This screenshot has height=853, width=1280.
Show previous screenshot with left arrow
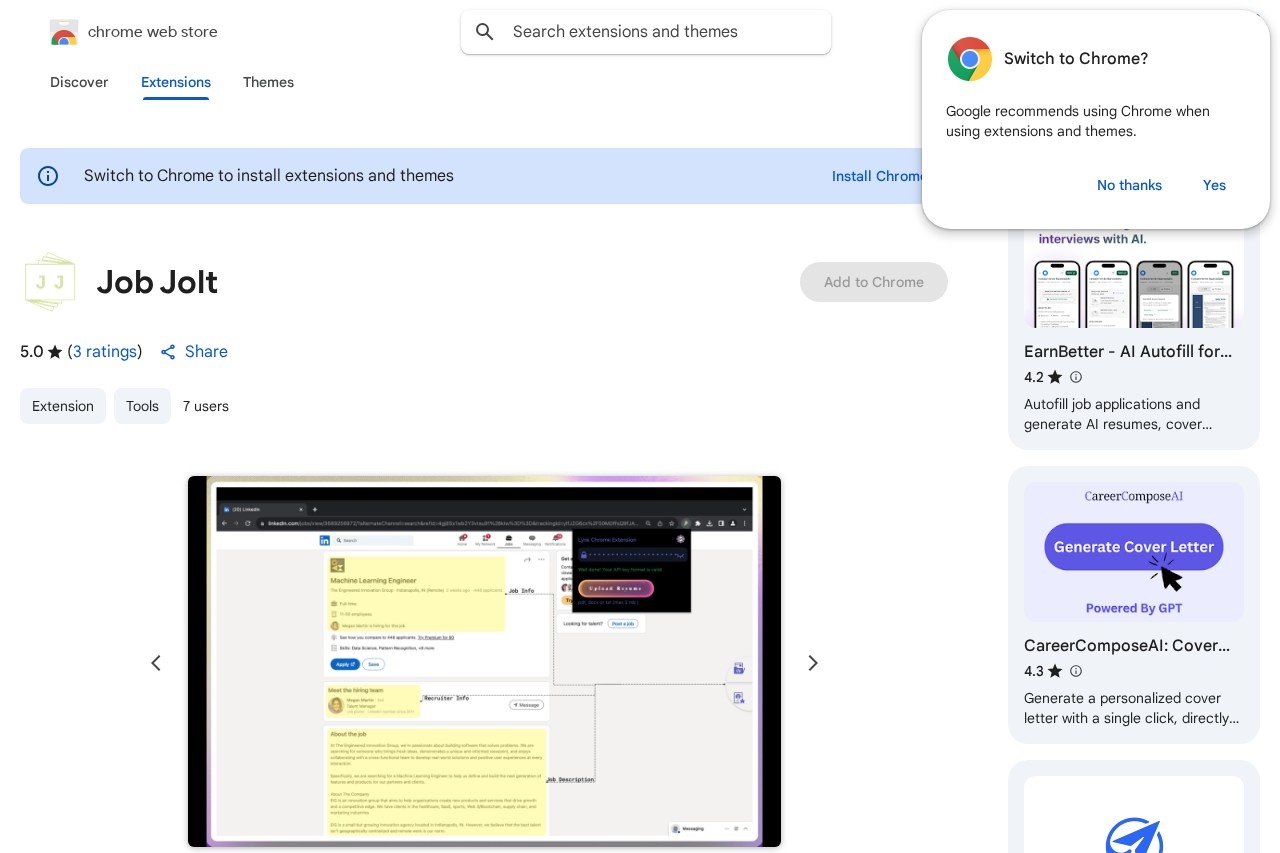click(156, 663)
